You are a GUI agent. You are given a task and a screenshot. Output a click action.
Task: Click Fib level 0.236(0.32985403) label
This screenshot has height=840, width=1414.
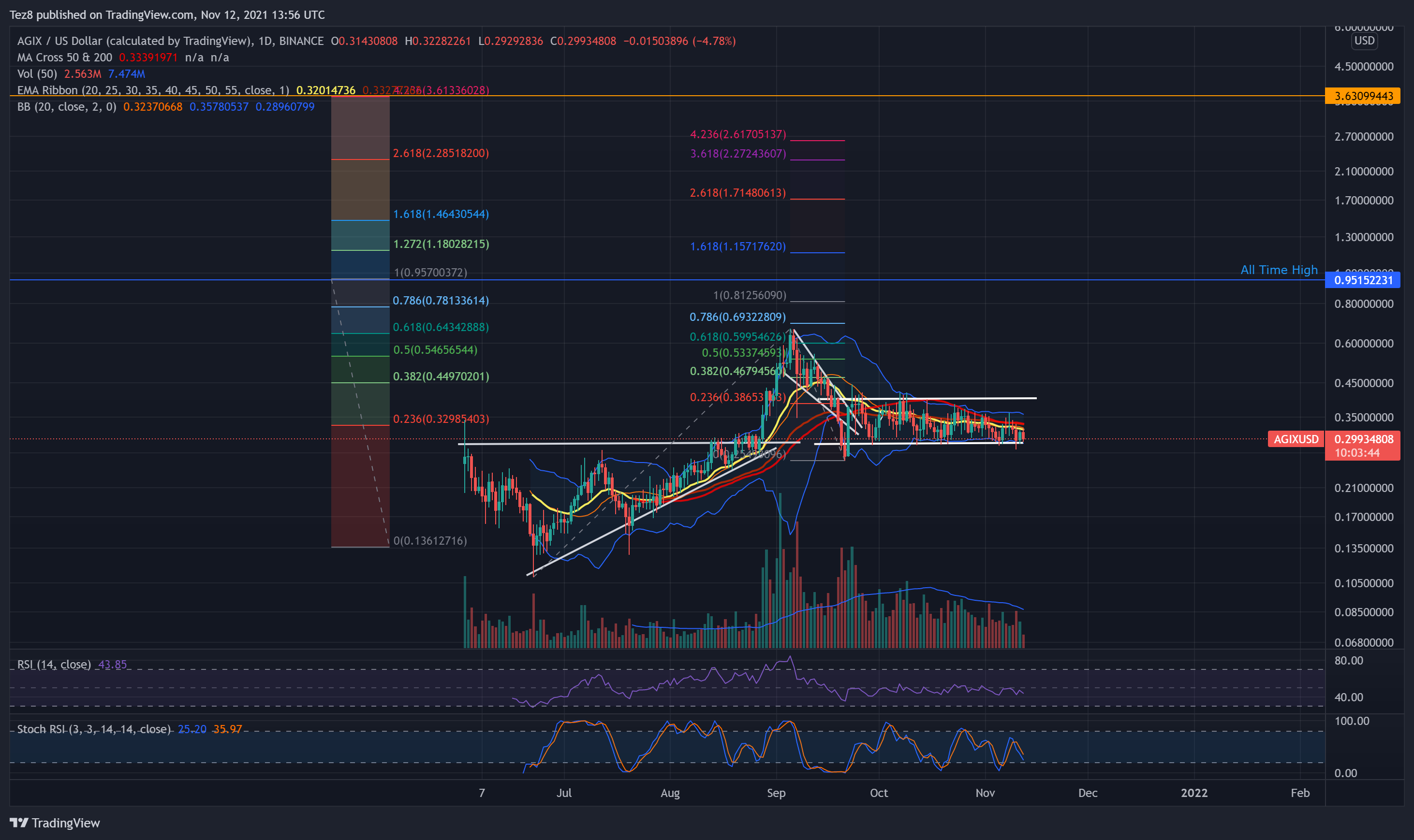pos(441,419)
